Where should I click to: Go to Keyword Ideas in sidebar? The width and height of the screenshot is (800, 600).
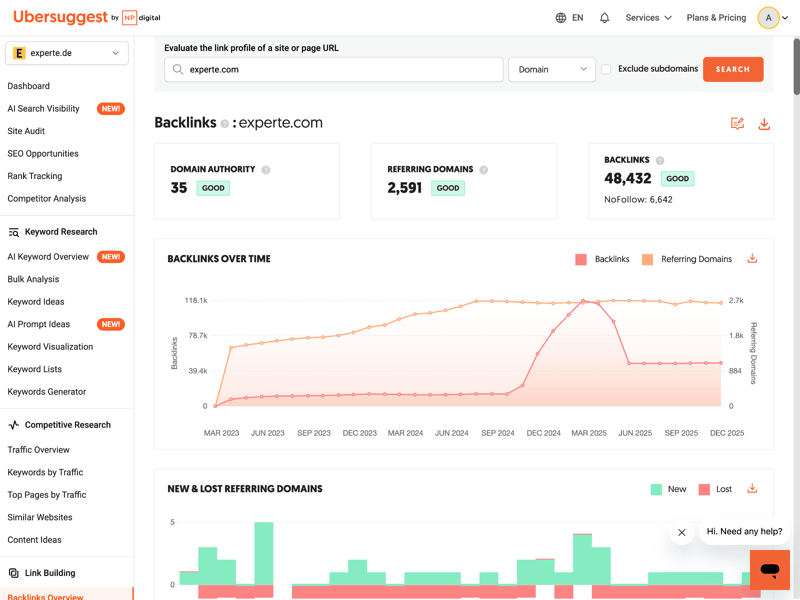36,302
